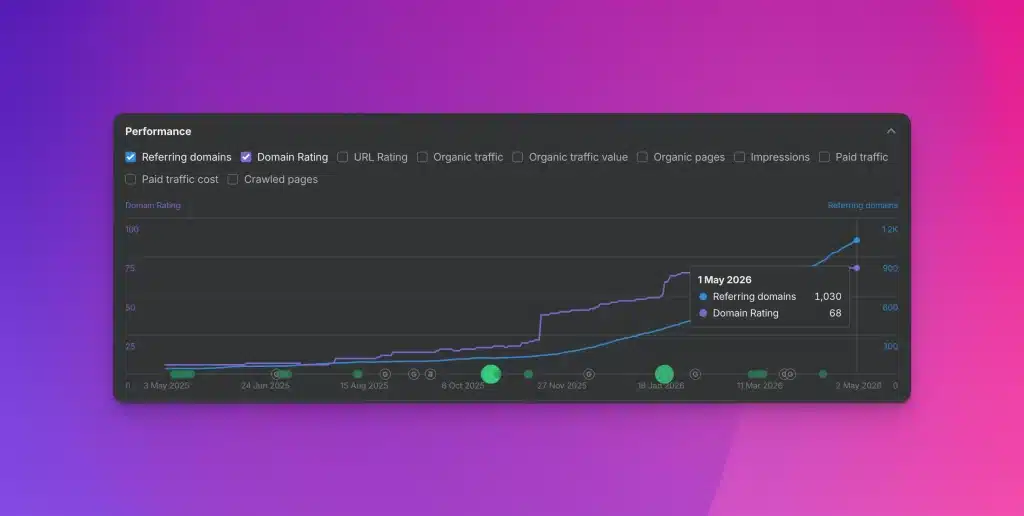This screenshot has height=516, width=1024.
Task: Click the large green circle above 18 Jan 2026
Action: pyautogui.click(x=664, y=374)
